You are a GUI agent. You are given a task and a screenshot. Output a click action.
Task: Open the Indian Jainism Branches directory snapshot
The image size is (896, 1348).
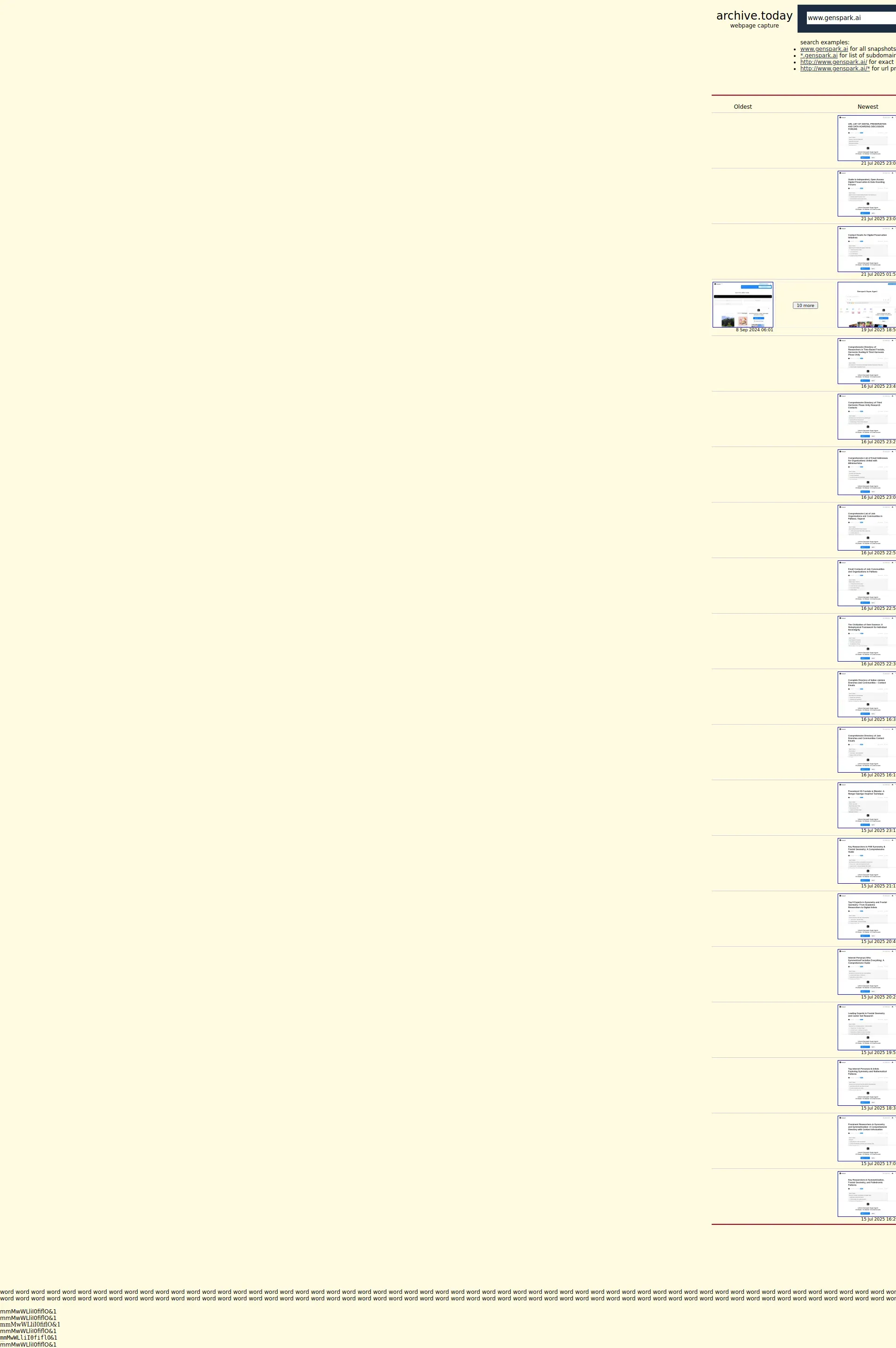pyautogui.click(x=866, y=694)
